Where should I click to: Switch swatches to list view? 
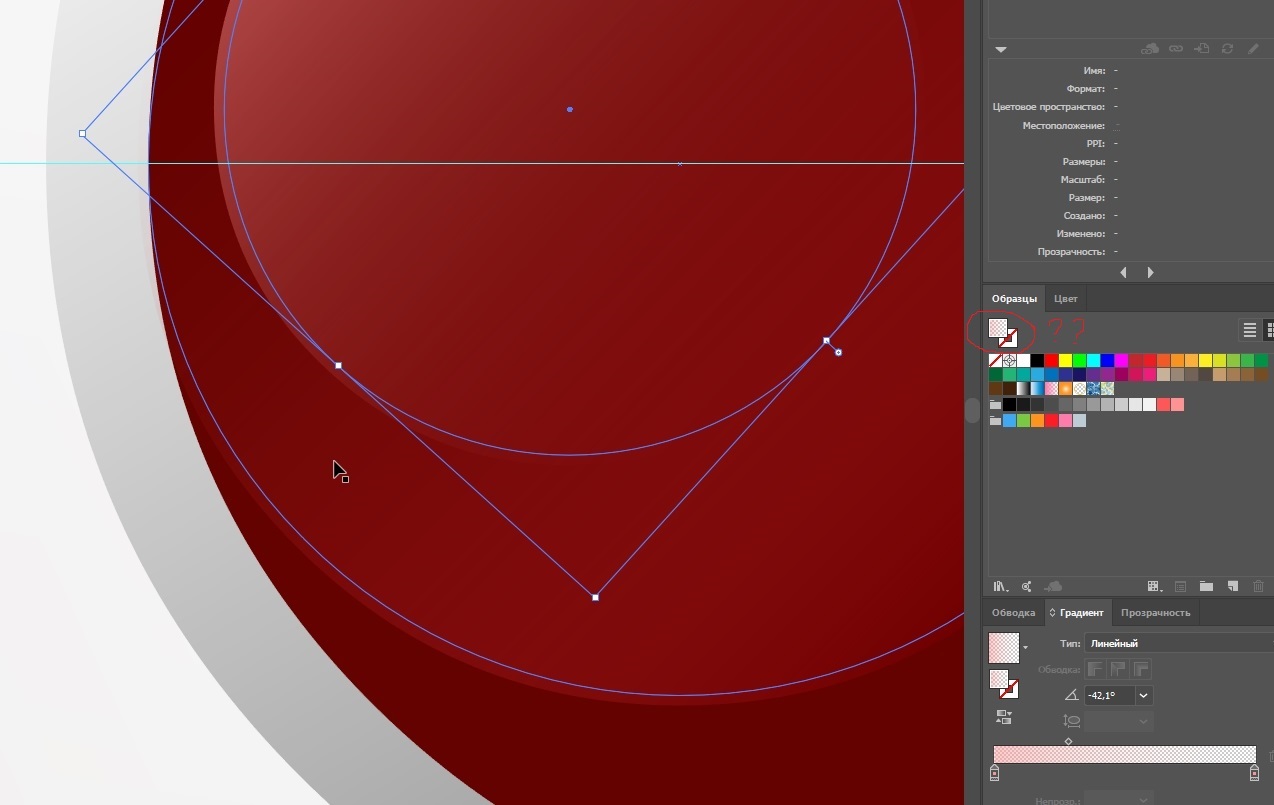coord(1249,329)
